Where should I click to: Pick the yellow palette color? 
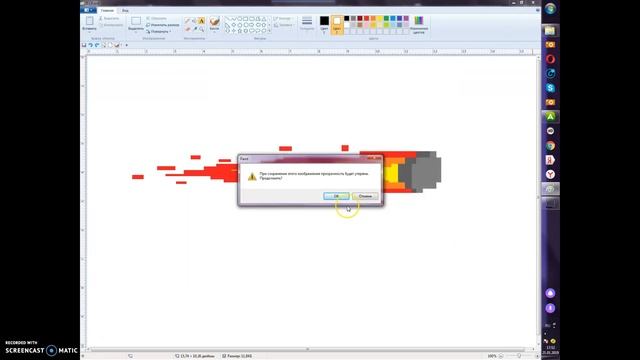[380, 18]
